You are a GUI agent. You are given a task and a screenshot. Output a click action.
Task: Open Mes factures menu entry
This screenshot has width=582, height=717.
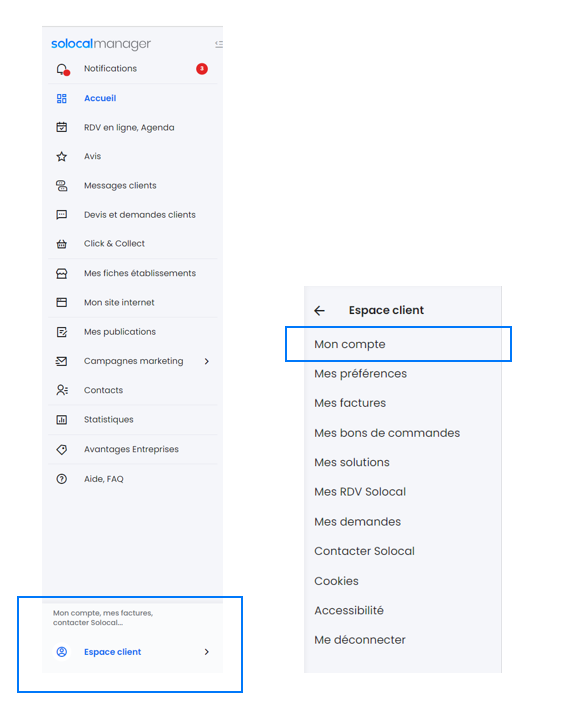coord(350,403)
